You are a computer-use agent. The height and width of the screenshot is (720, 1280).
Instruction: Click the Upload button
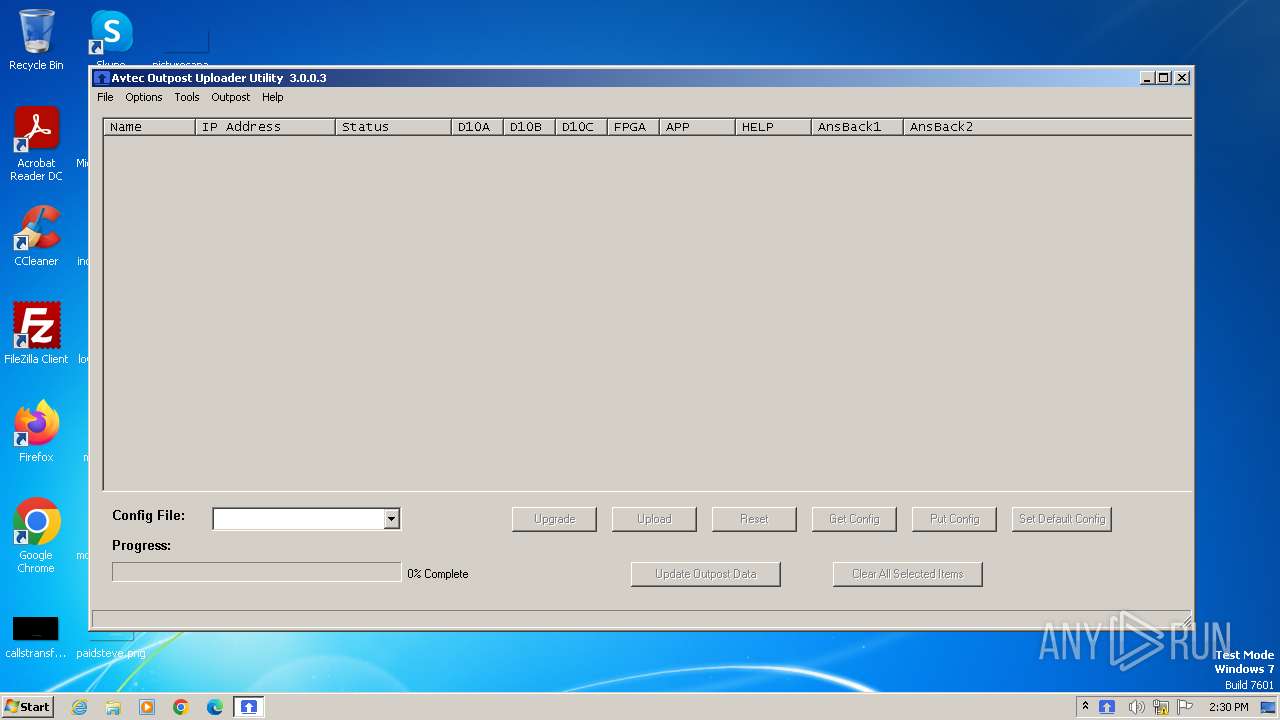coord(654,519)
